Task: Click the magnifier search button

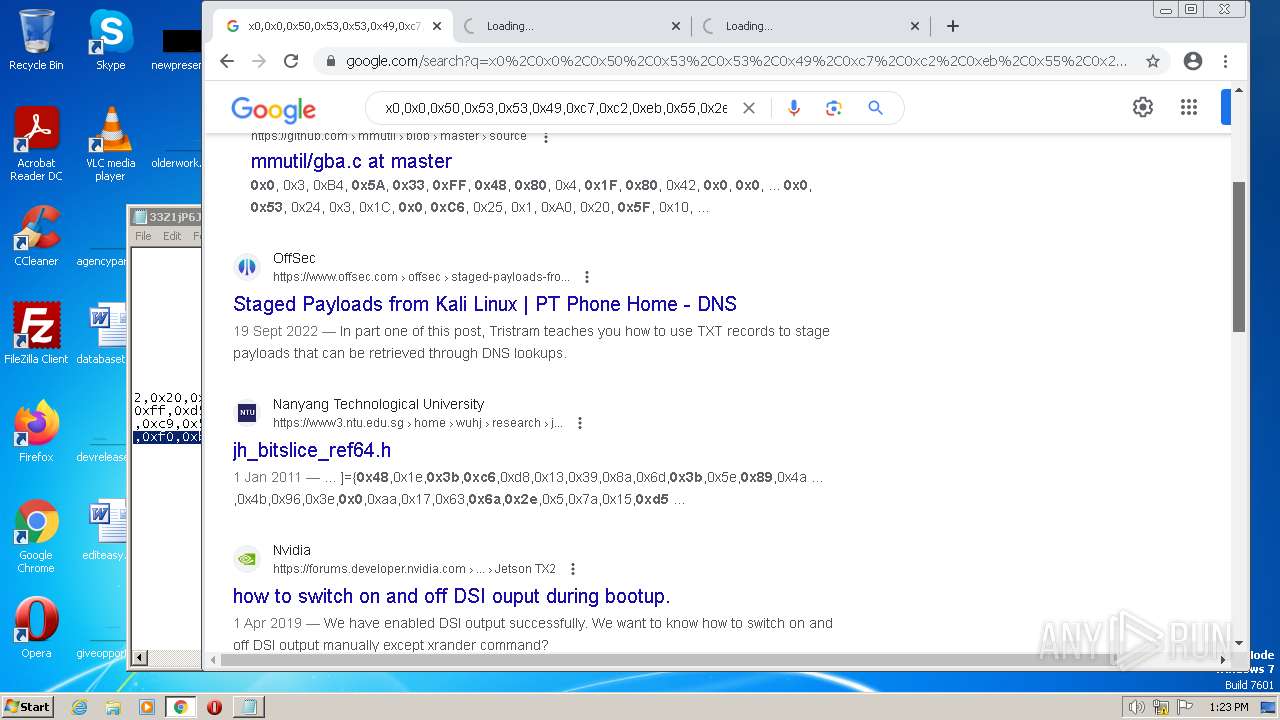Action: tap(875, 108)
